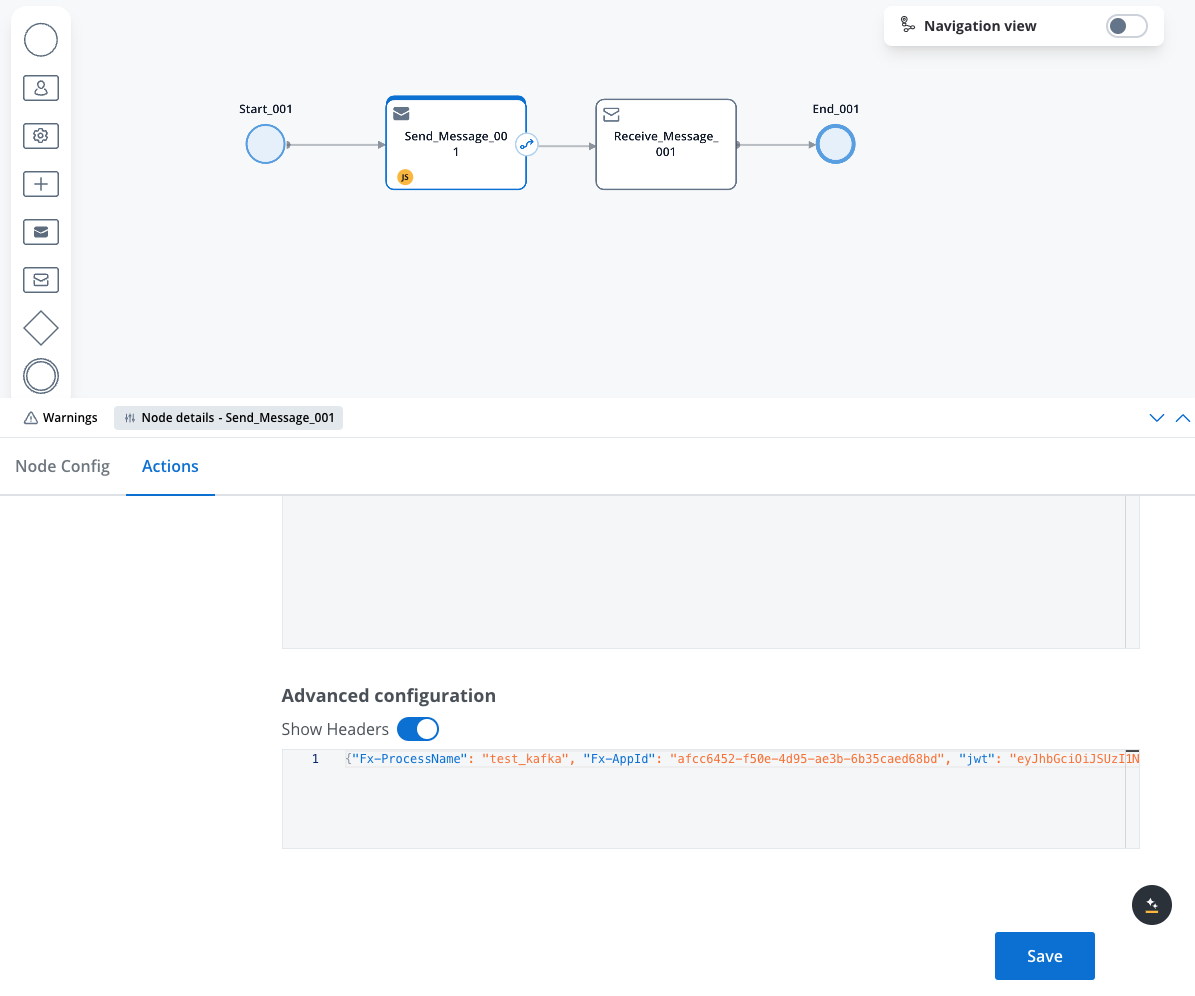Click the JS badge on Send_Message_001
This screenshot has width=1195, height=996.
[405, 177]
